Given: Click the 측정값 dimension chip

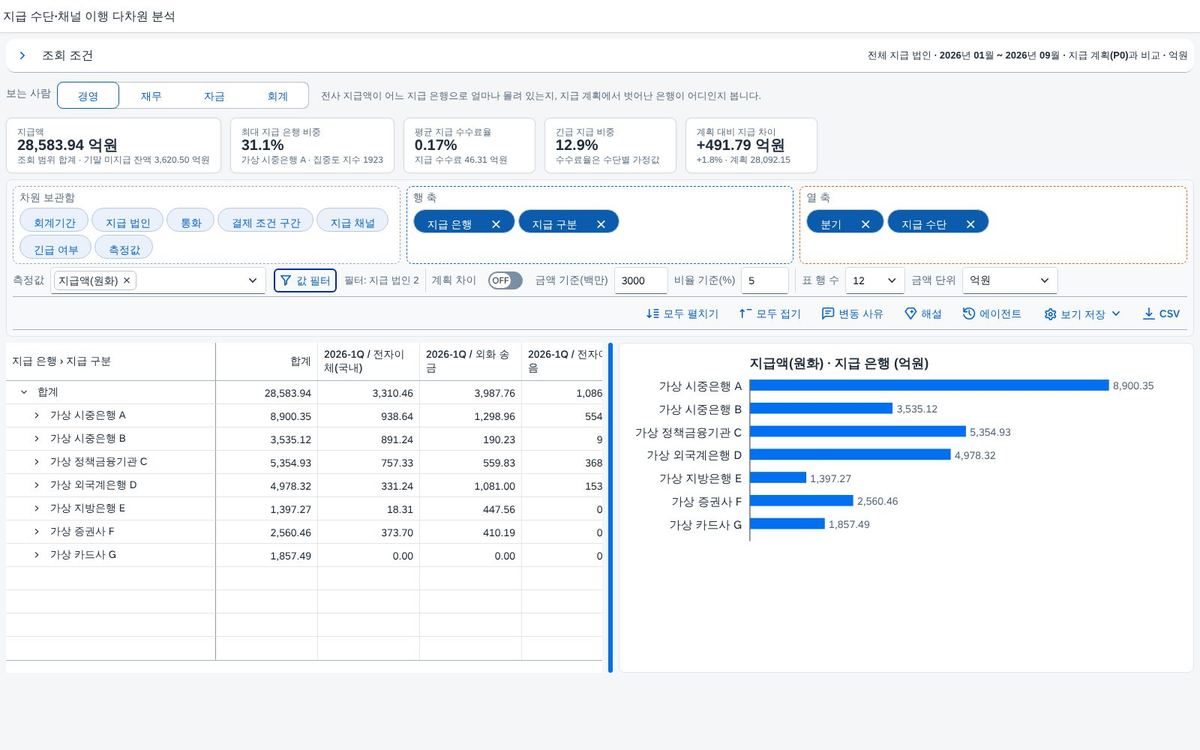Looking at the screenshot, I should click(123, 250).
